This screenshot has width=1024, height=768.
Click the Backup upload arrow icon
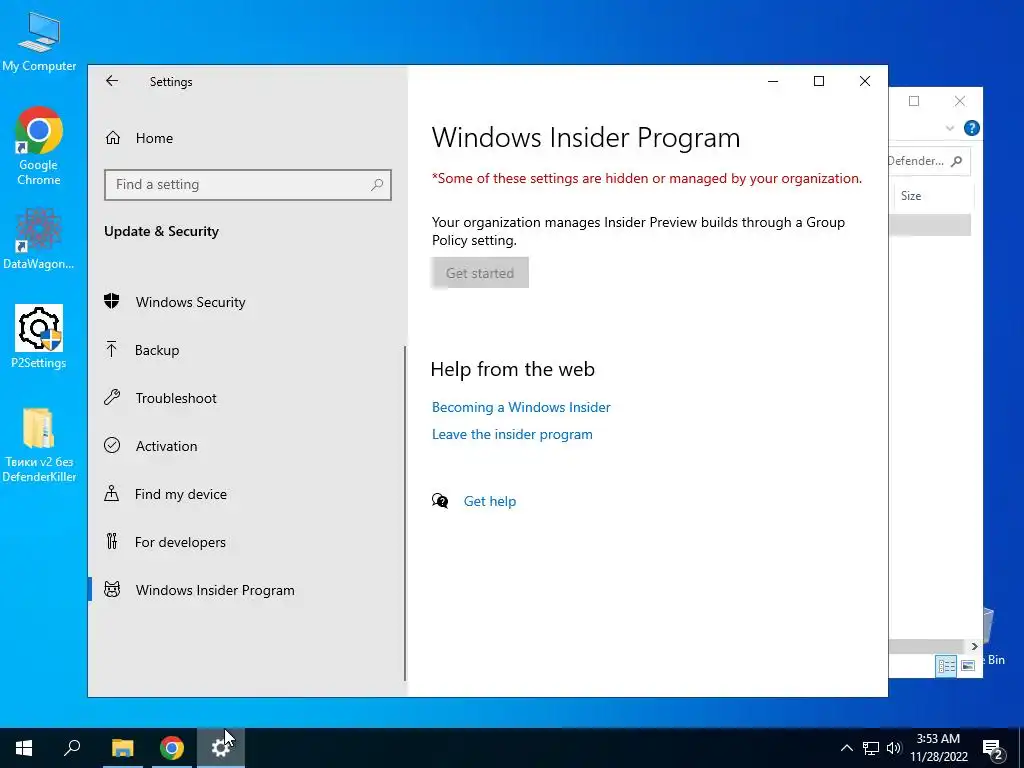pos(112,349)
